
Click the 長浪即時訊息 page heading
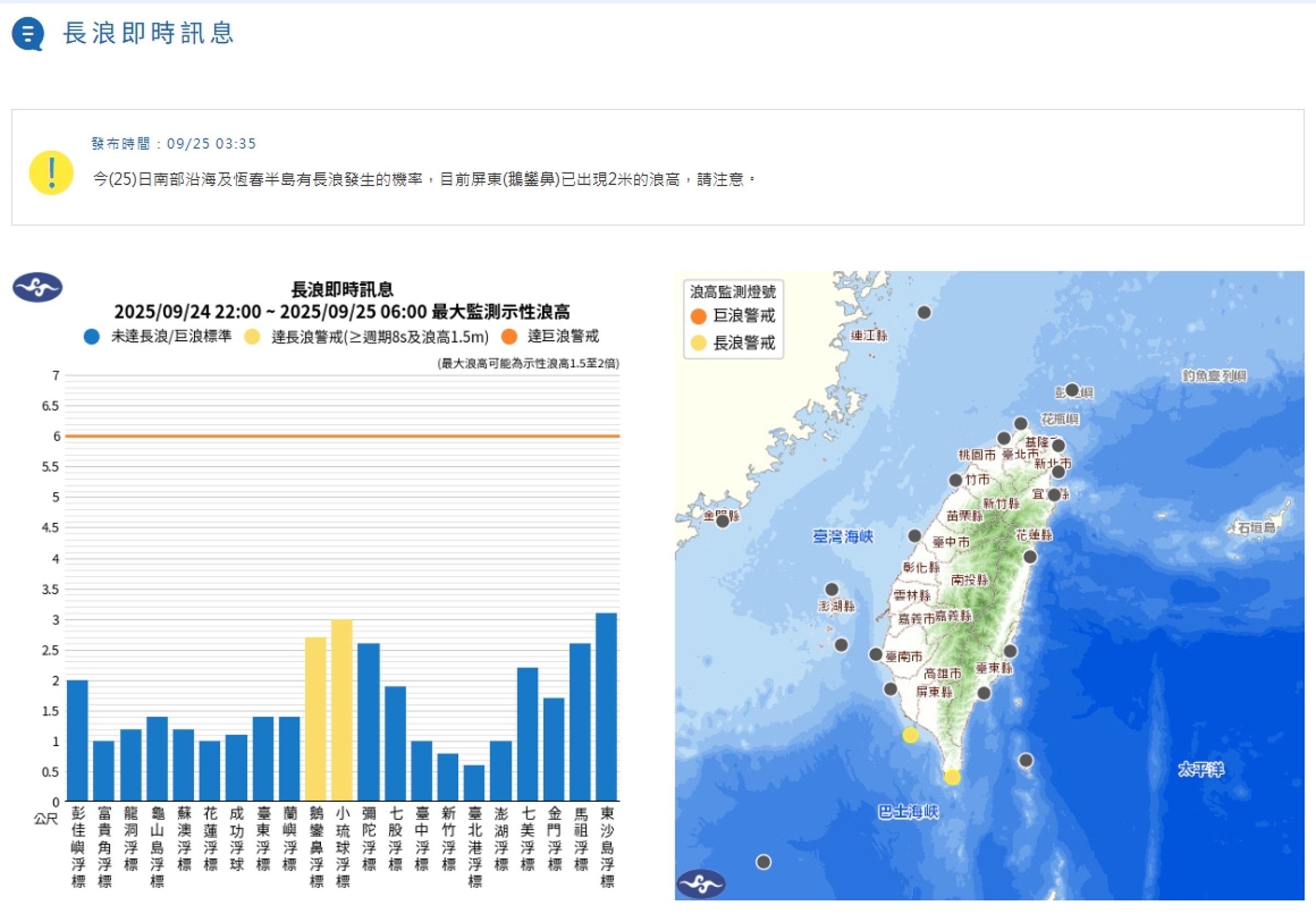point(149,33)
